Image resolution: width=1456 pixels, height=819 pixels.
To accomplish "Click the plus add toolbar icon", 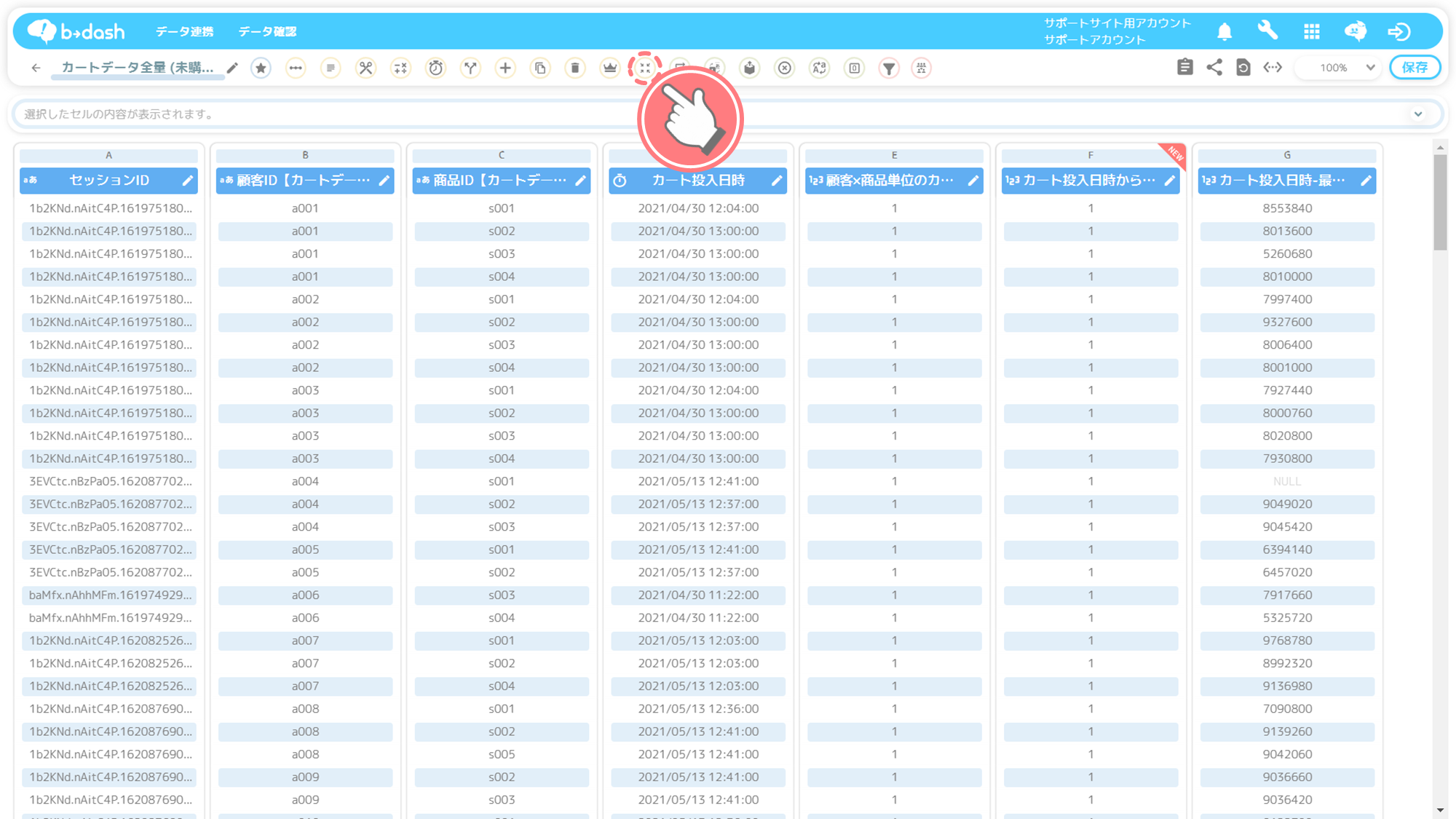I will (x=505, y=68).
